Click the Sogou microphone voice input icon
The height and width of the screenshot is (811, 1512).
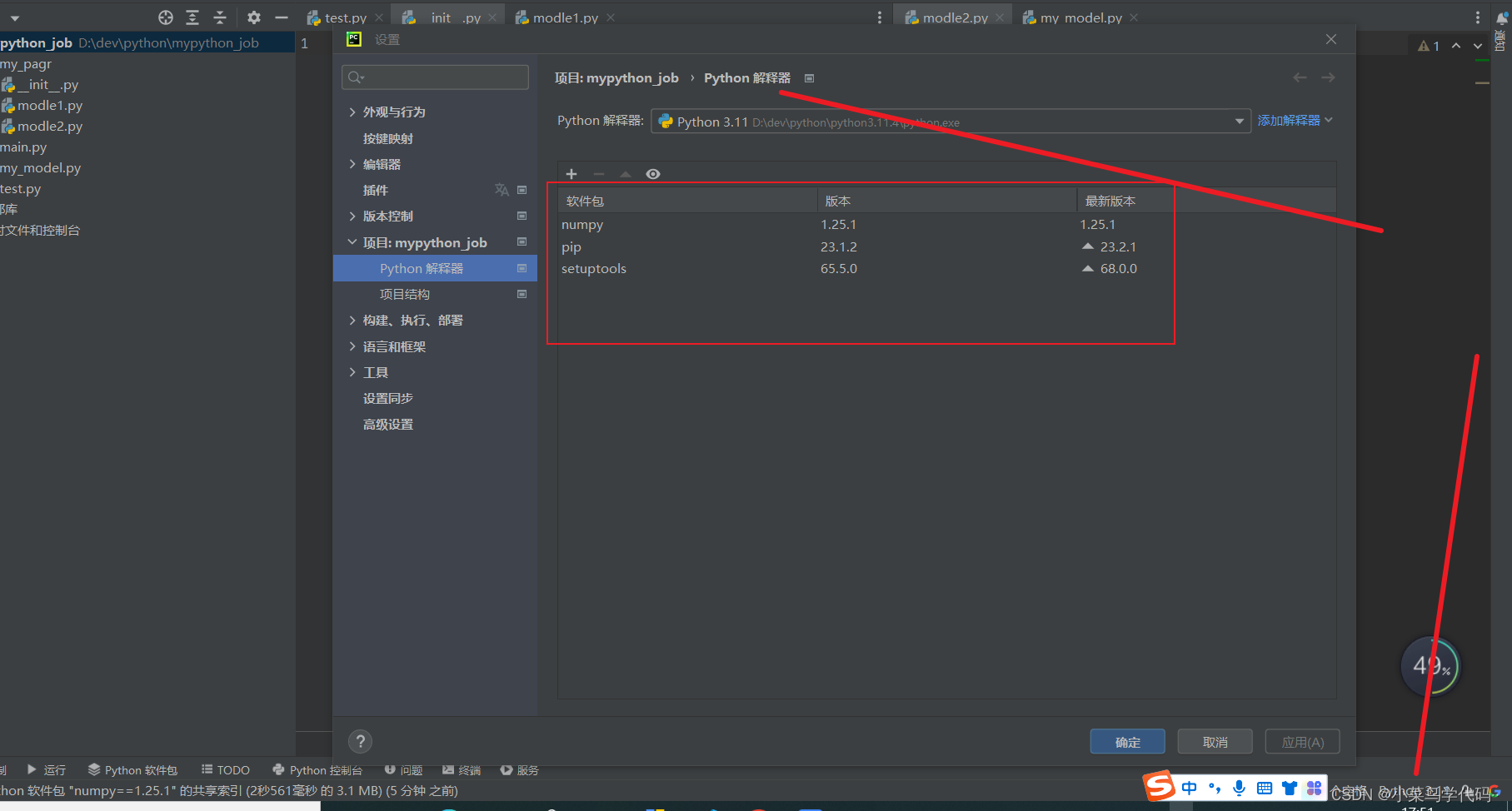coord(1240,788)
